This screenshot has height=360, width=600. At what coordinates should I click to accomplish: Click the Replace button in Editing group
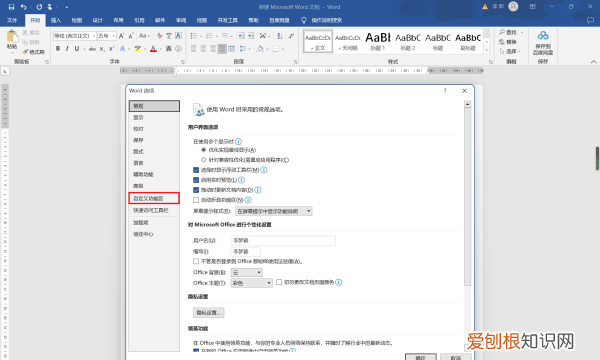point(508,42)
